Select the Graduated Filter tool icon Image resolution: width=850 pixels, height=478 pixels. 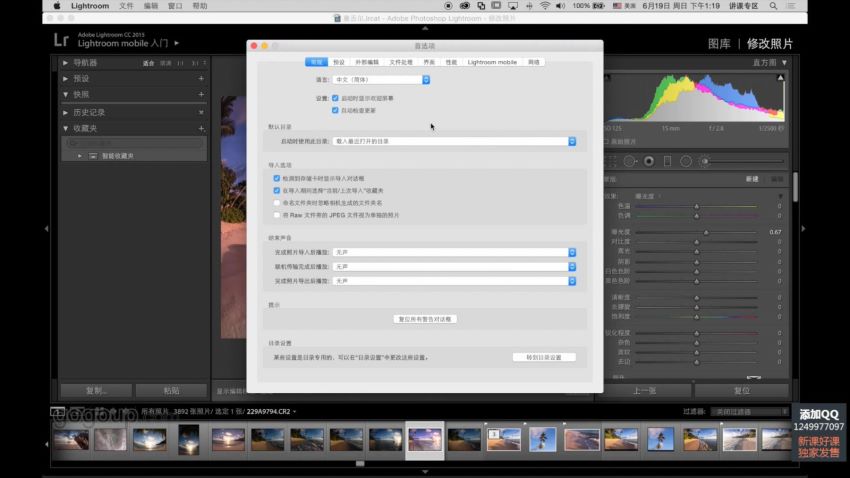(x=667, y=162)
